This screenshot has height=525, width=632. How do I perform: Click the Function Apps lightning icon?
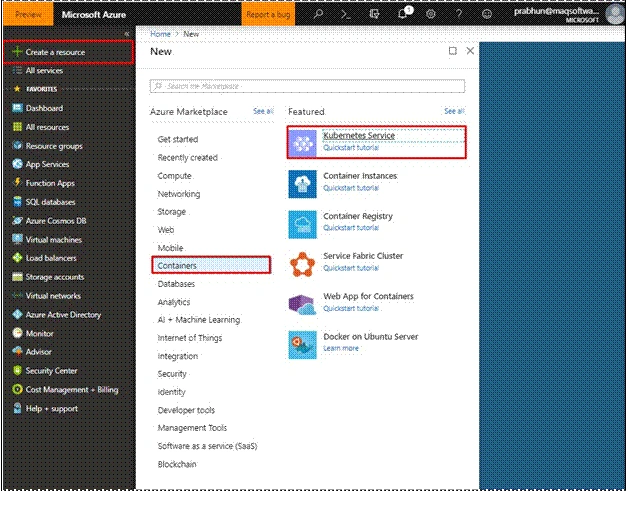coord(17,182)
